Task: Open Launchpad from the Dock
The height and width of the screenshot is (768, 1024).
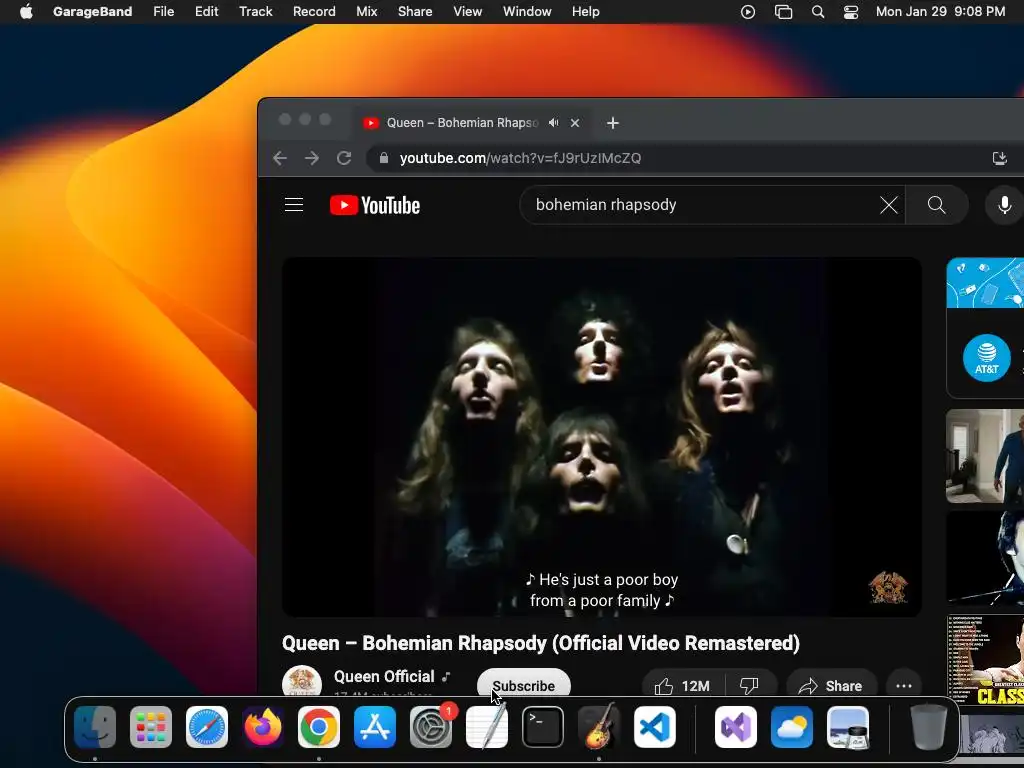Action: point(151,727)
